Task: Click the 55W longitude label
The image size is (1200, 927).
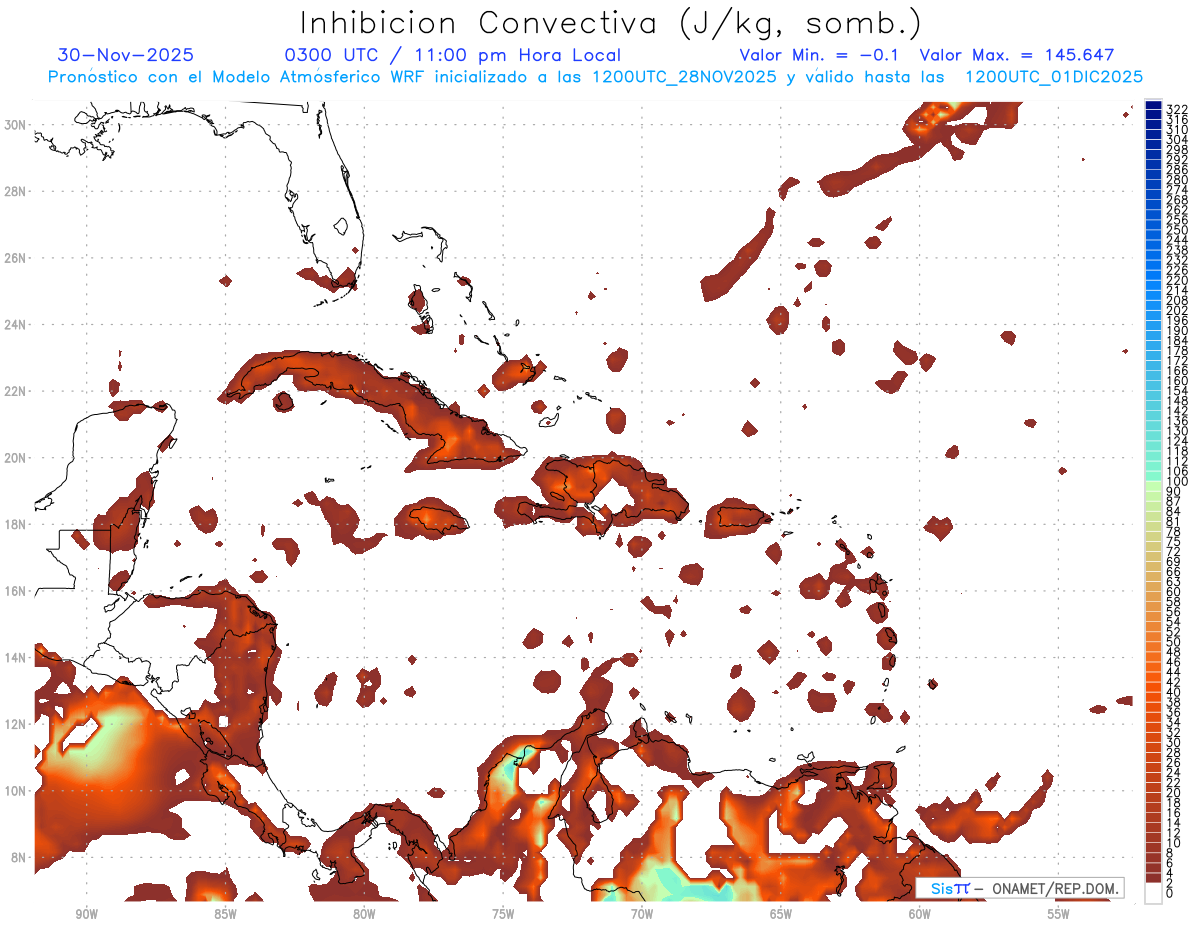Action: click(x=1059, y=915)
